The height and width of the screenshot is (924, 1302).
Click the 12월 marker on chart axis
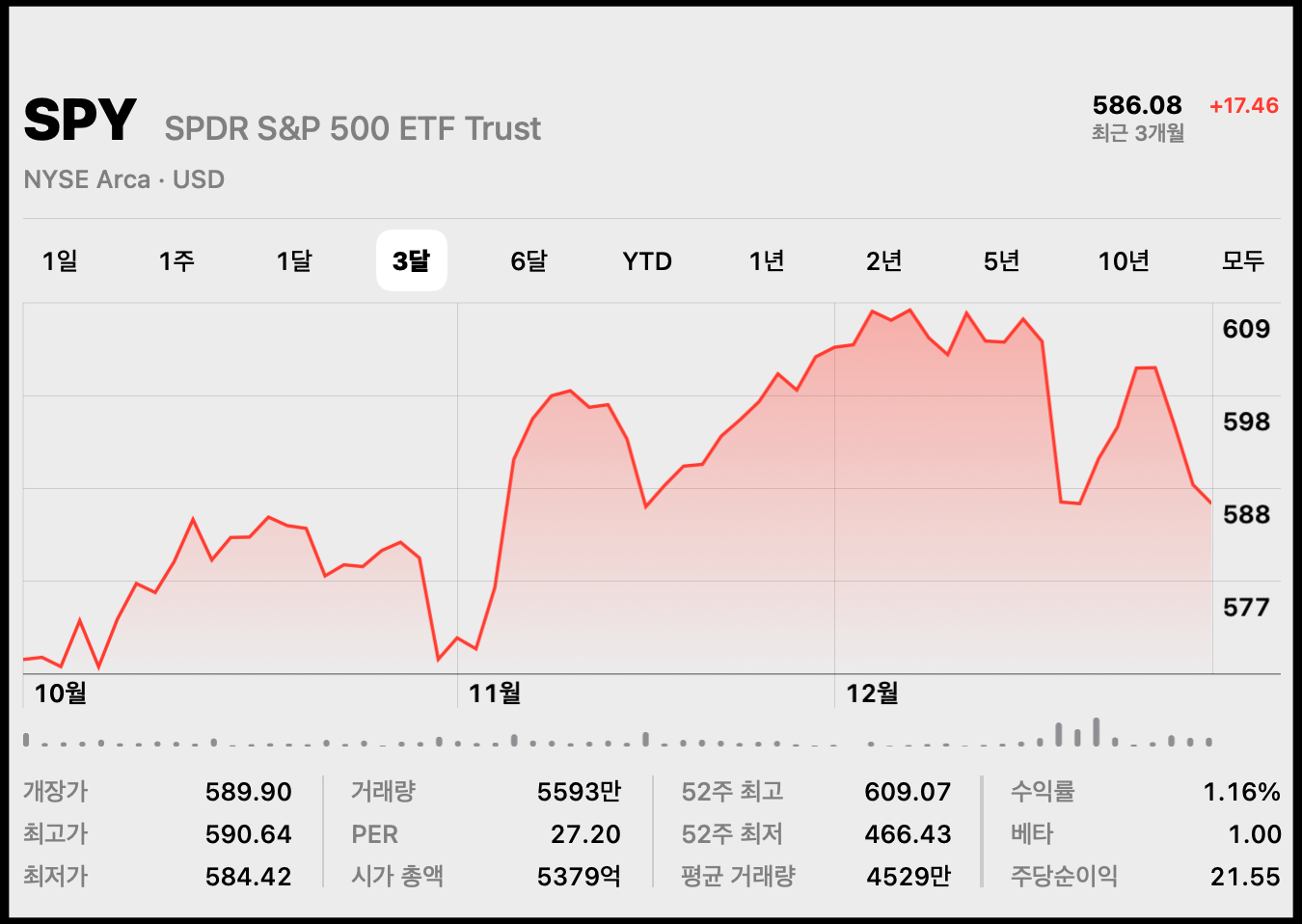pyautogui.click(x=872, y=693)
